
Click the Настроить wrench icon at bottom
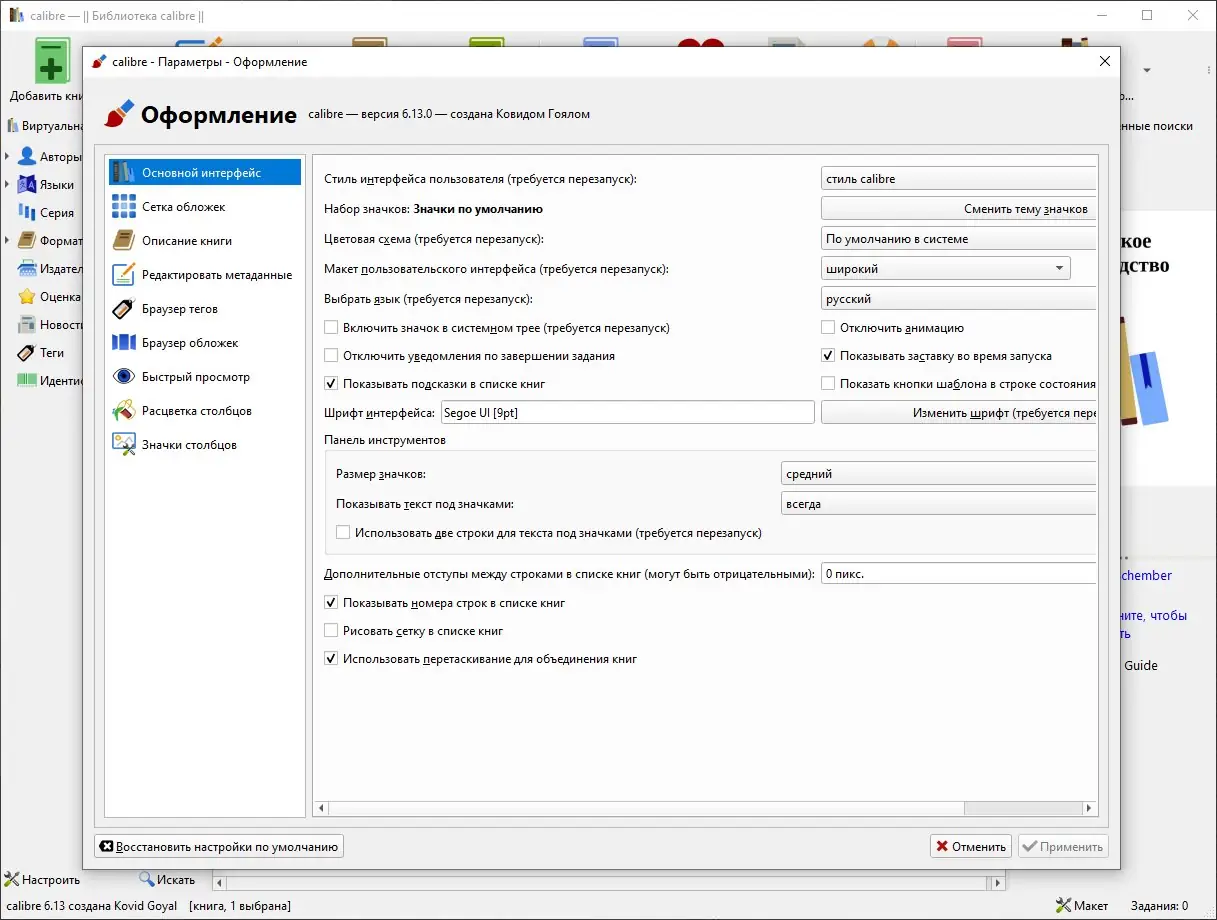point(12,880)
